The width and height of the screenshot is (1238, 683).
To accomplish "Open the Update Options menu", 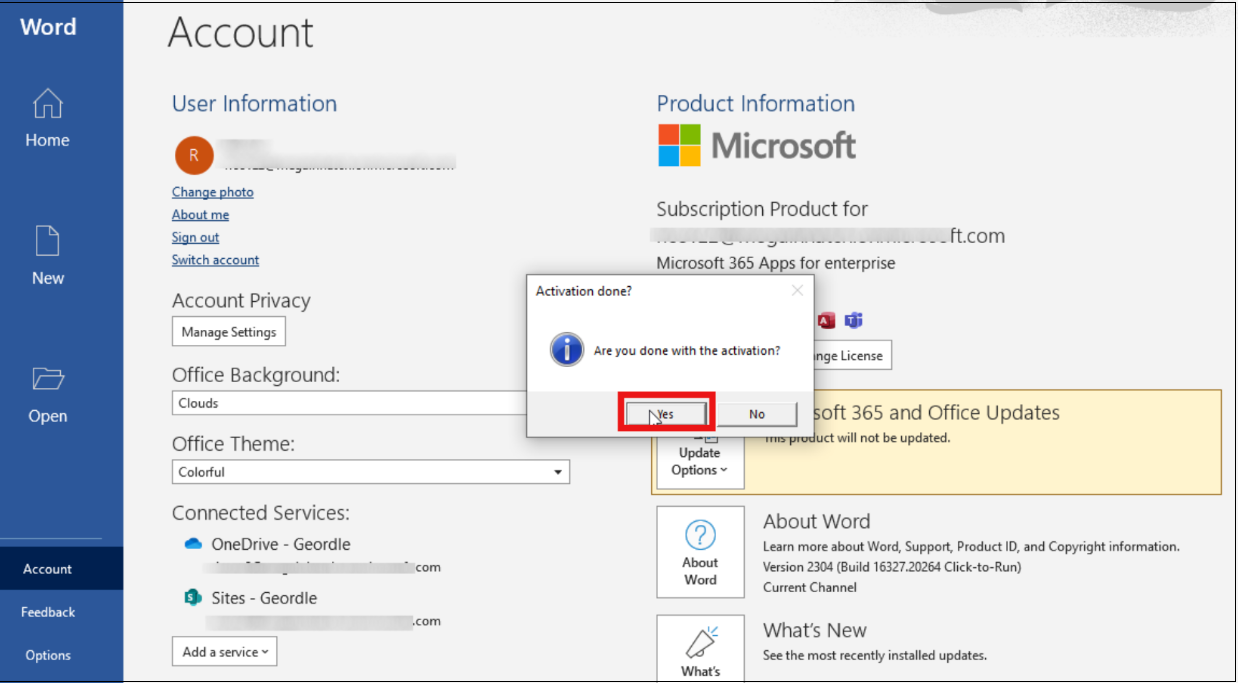I will point(699,460).
